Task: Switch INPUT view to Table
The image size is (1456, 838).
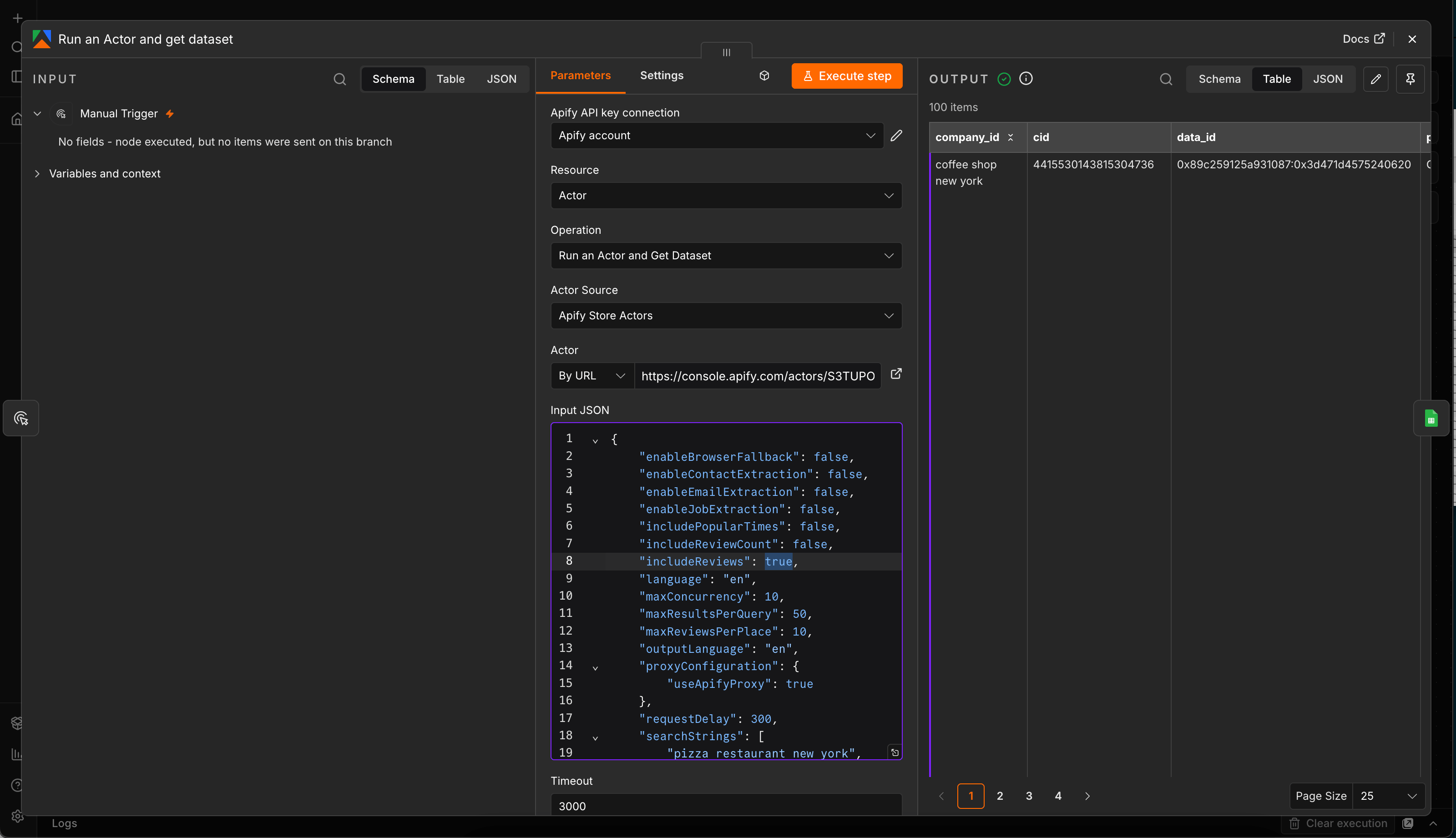Action: pyautogui.click(x=450, y=79)
